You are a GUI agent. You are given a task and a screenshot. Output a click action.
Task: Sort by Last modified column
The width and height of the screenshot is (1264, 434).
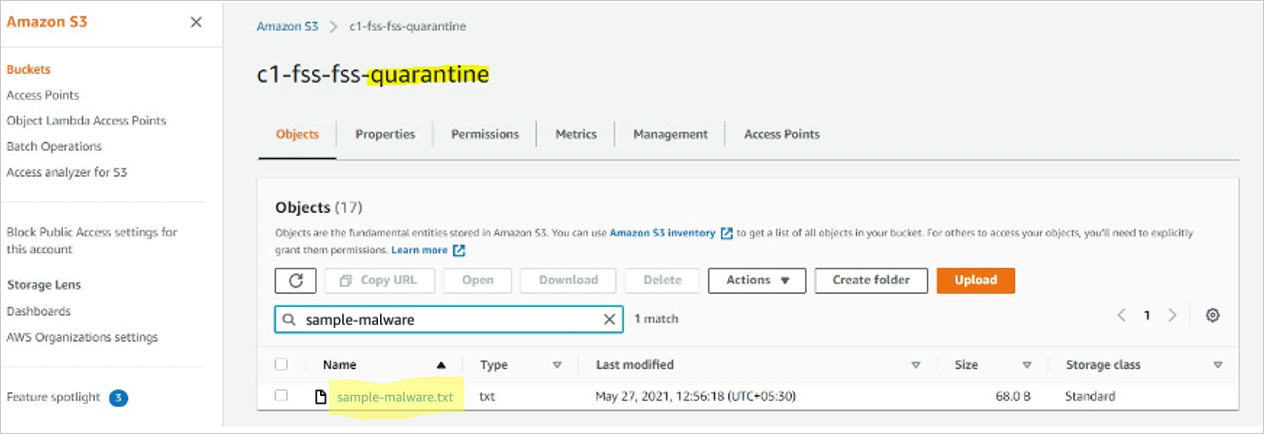coord(916,365)
